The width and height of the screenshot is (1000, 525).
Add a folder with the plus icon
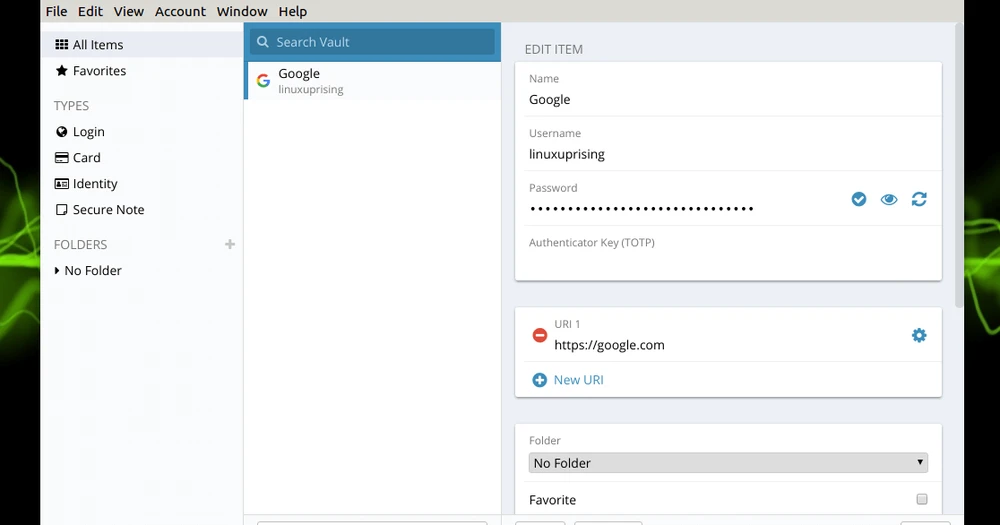(x=230, y=244)
